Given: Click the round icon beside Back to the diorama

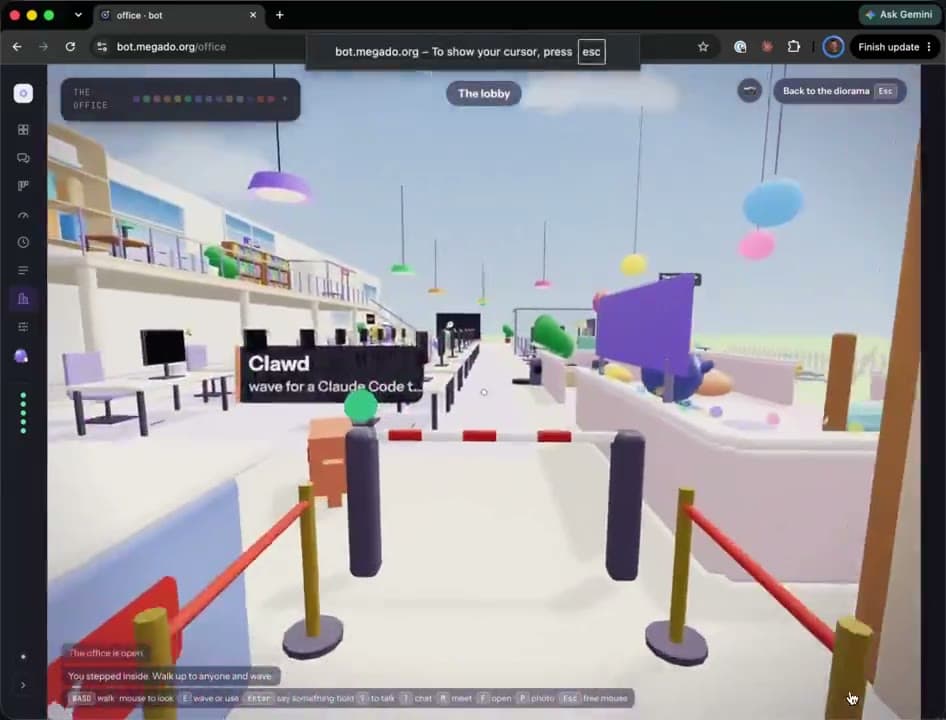Looking at the screenshot, I should coord(749,91).
